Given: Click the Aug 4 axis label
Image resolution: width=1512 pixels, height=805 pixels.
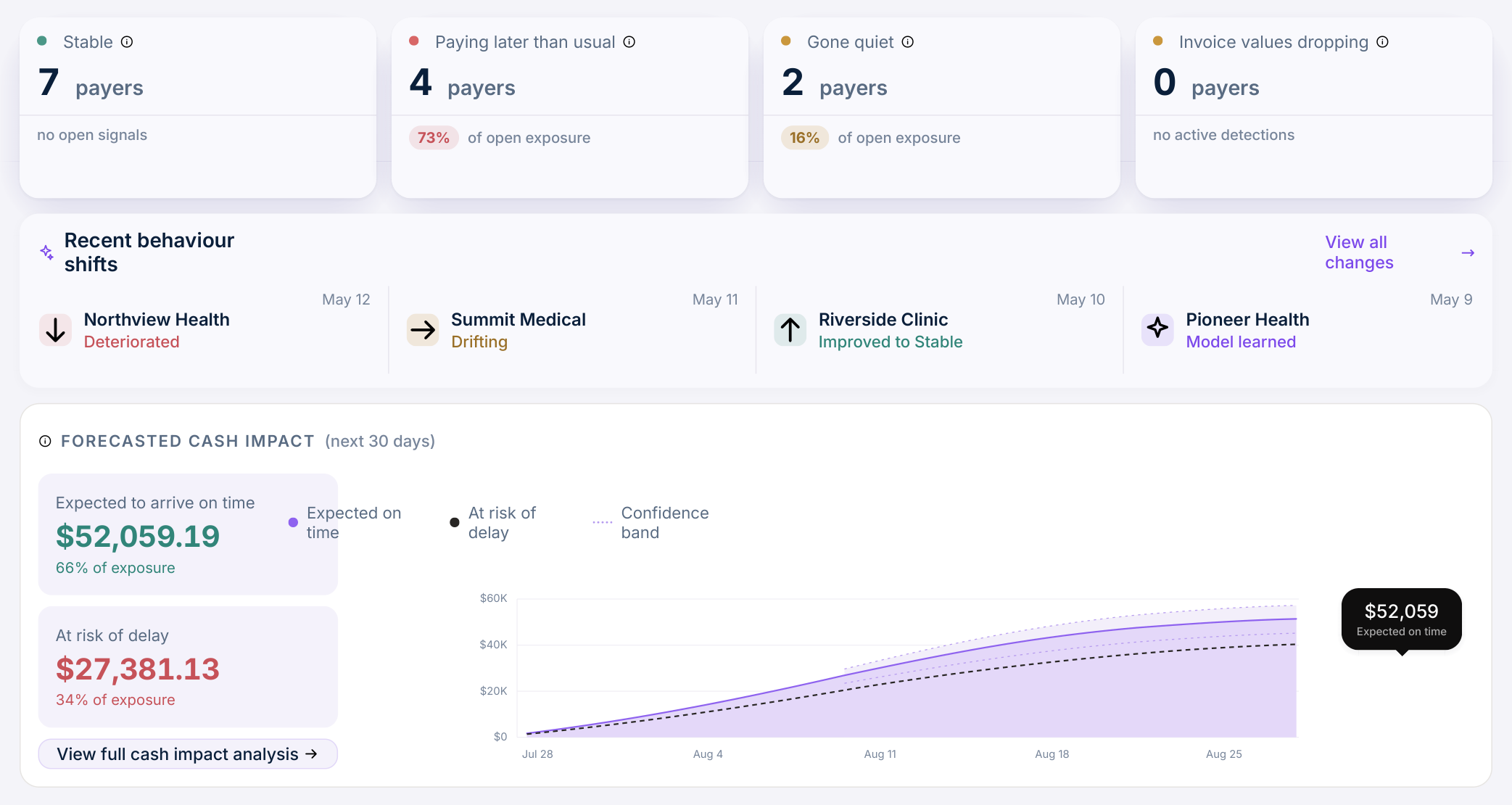Looking at the screenshot, I should [708, 754].
